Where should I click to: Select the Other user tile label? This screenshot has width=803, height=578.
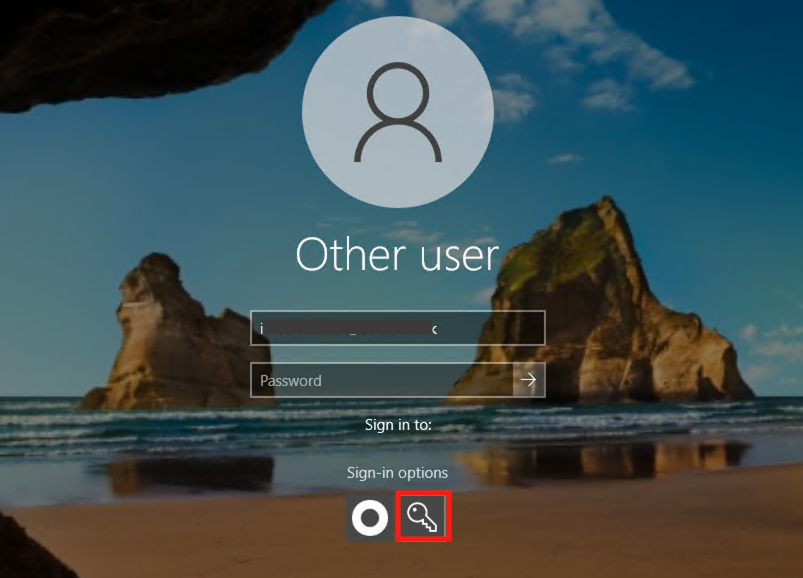pos(398,255)
